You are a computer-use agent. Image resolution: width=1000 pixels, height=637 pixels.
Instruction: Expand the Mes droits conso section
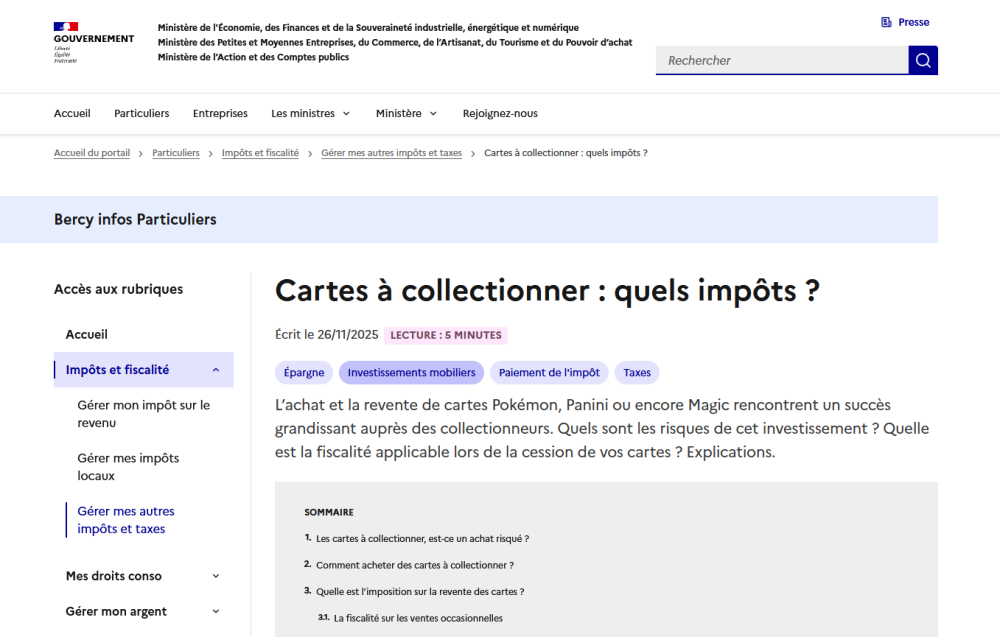[216, 576]
